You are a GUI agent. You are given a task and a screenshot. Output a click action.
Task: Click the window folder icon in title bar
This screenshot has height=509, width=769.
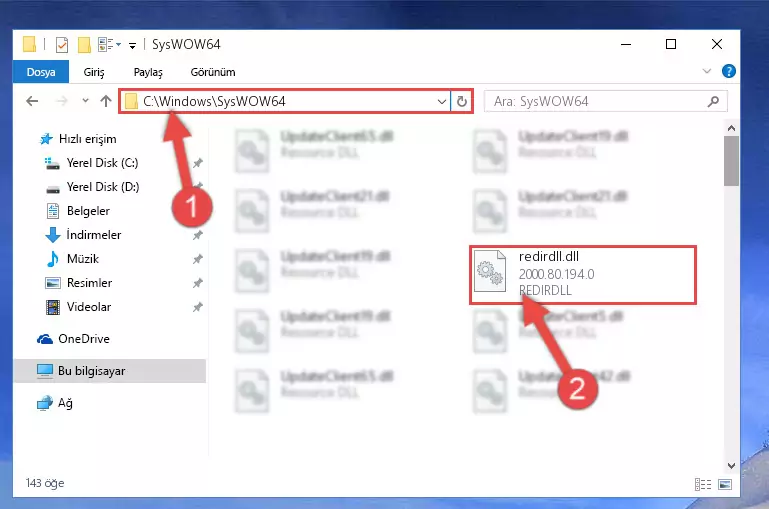coord(29,44)
